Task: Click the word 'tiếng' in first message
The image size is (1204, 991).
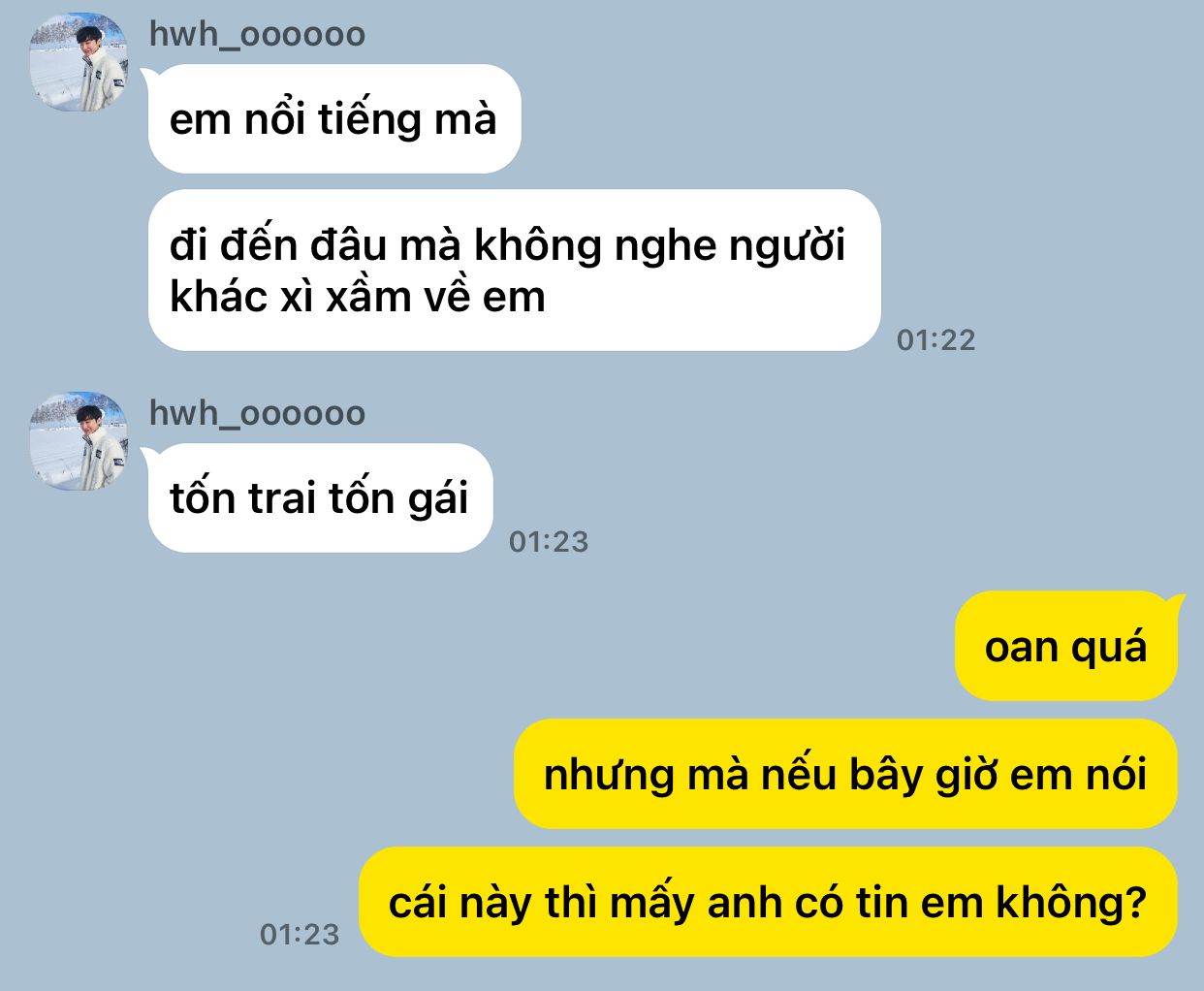Action: 370,121
